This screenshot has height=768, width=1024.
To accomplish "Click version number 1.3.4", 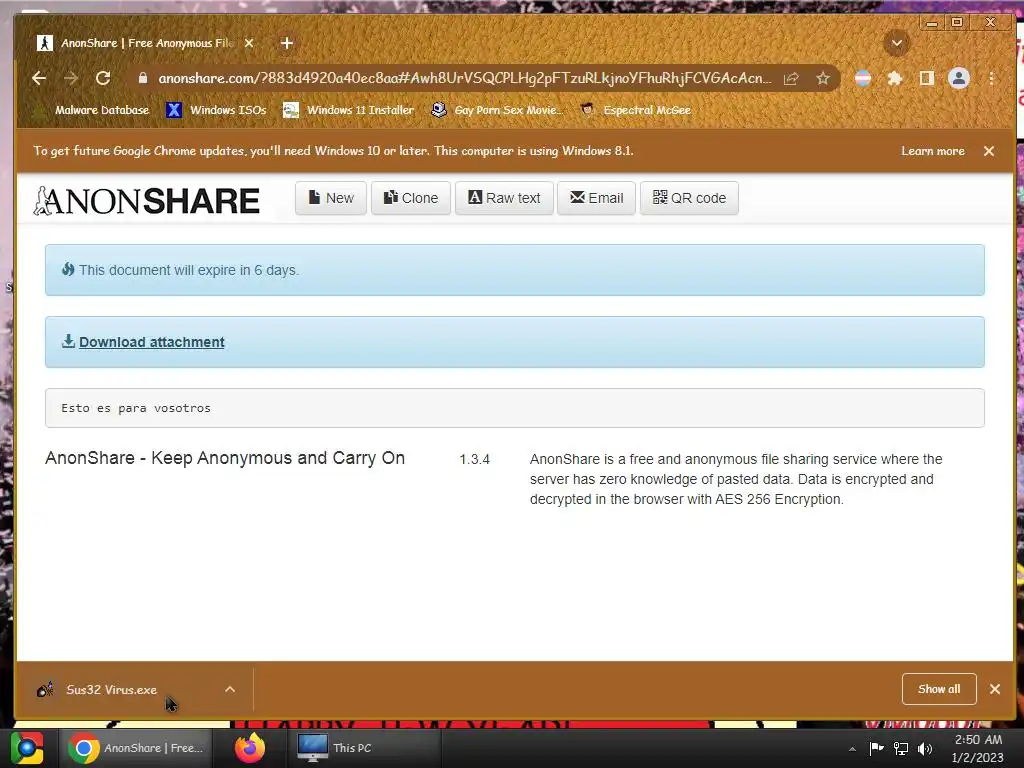I will coord(474,459).
